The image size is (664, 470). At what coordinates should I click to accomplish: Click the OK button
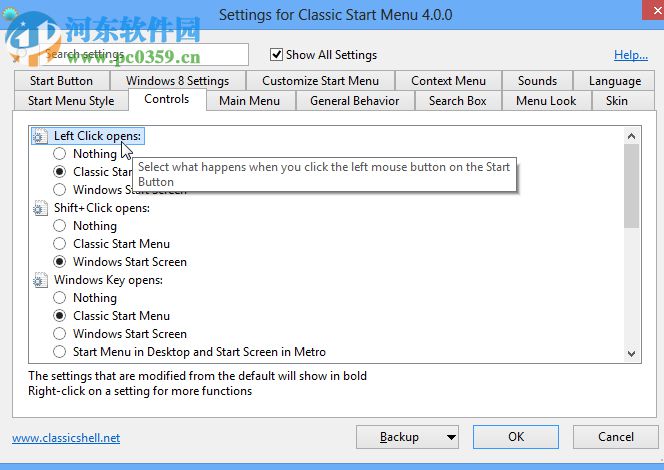pos(516,437)
